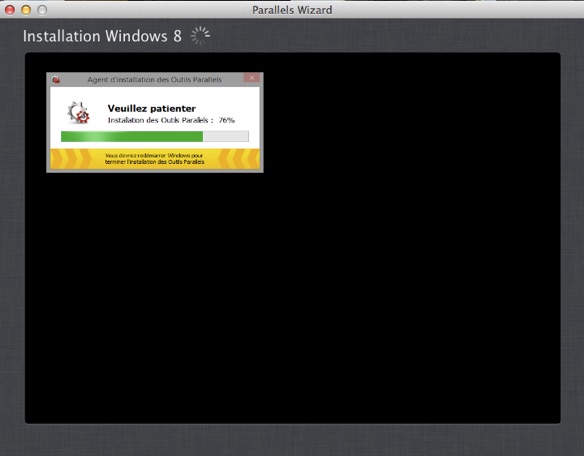The width and height of the screenshot is (584, 456).
Task: Click the "Agent d'installation des Outils Parallels" title text
Action: coord(155,80)
